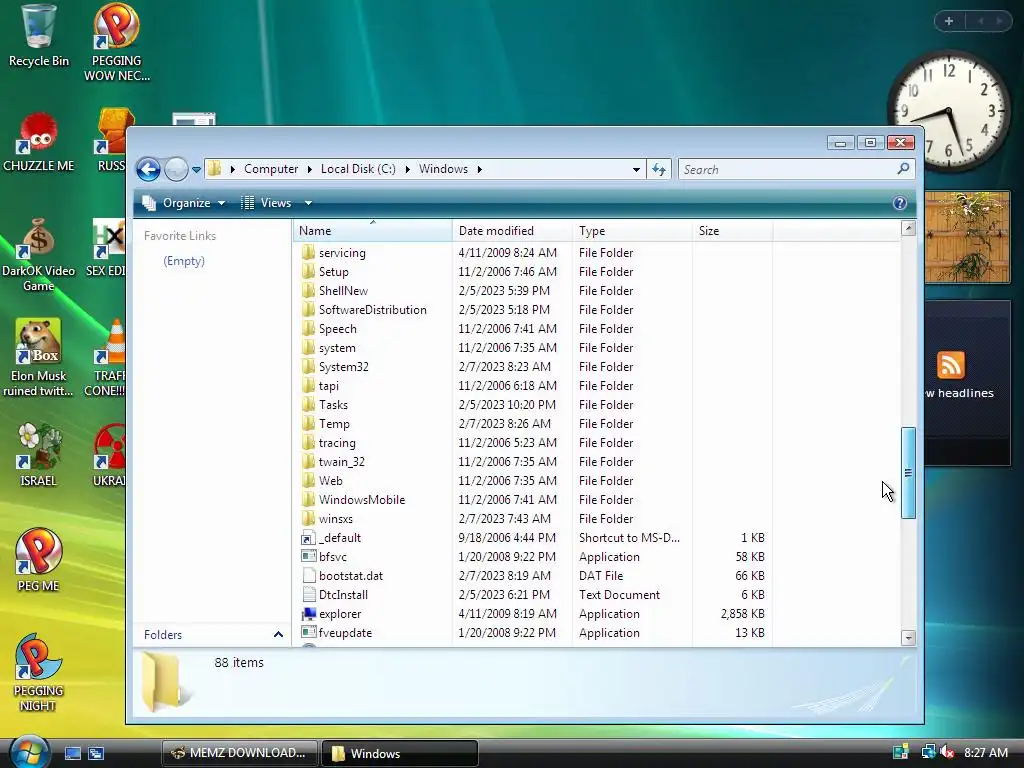Select the servicing folder name
1024x768 pixels.
[342, 253]
